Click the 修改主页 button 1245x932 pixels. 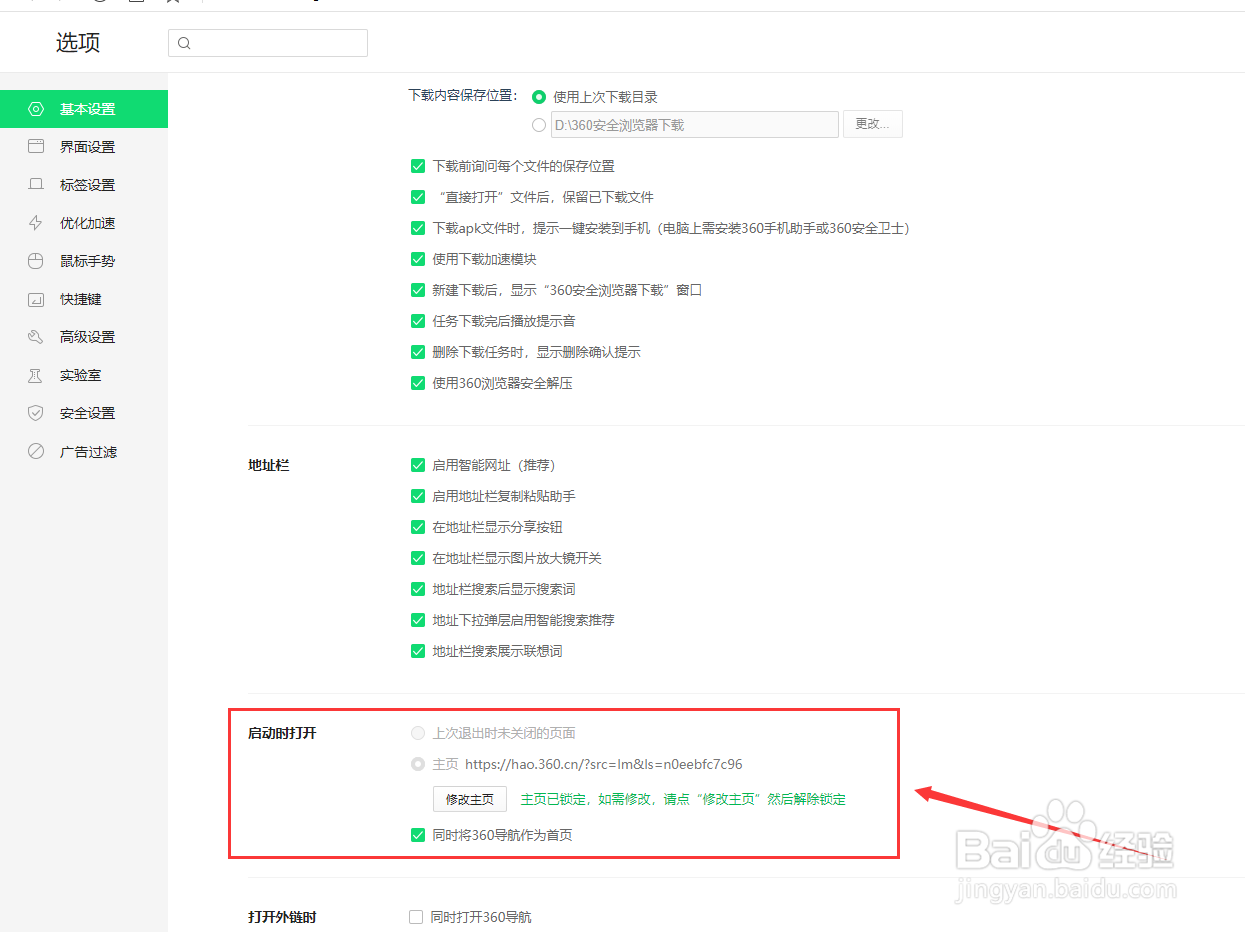coord(469,798)
